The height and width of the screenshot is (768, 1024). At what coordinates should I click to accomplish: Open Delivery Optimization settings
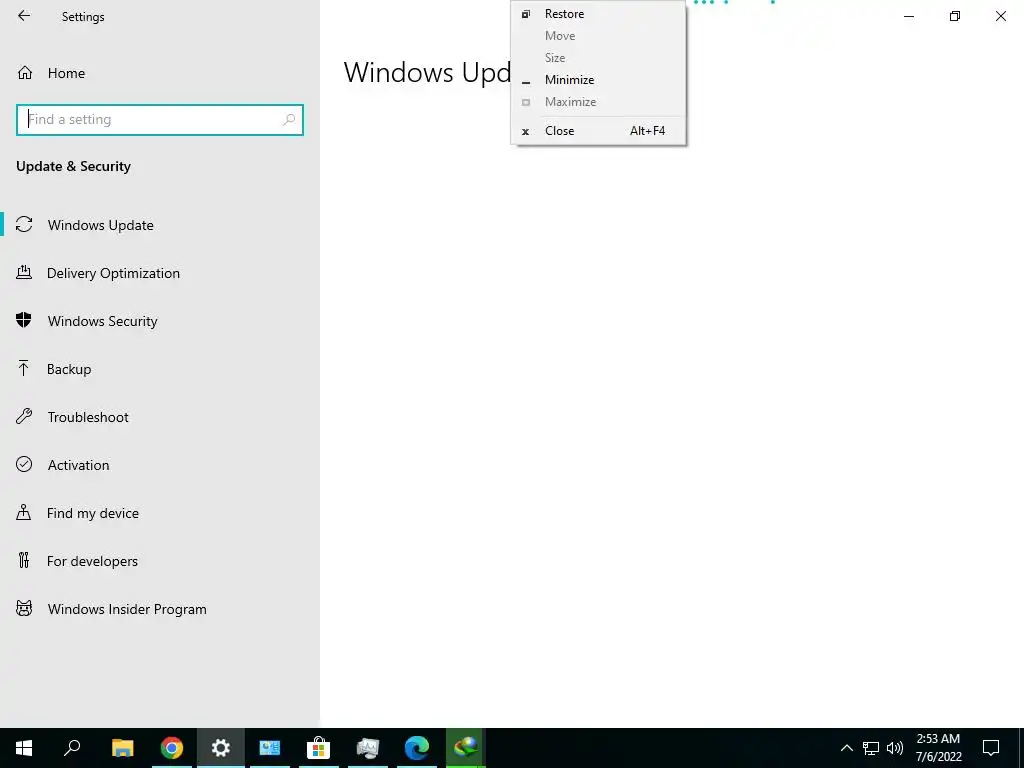pos(159,273)
